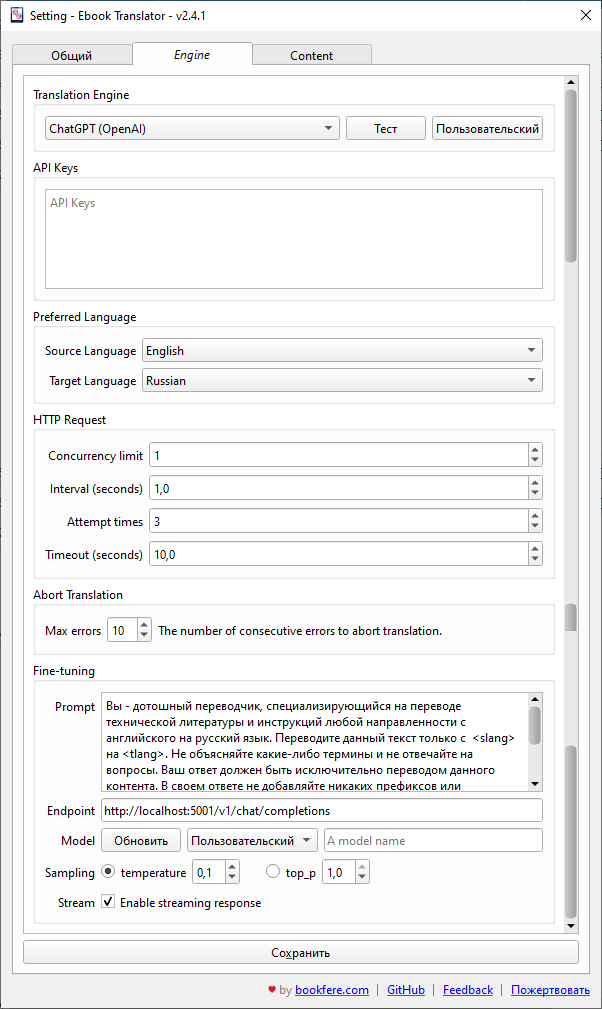The height and width of the screenshot is (1009, 602).
Task: Click the Ebook Translator app icon in title bar
Action: tap(16, 16)
